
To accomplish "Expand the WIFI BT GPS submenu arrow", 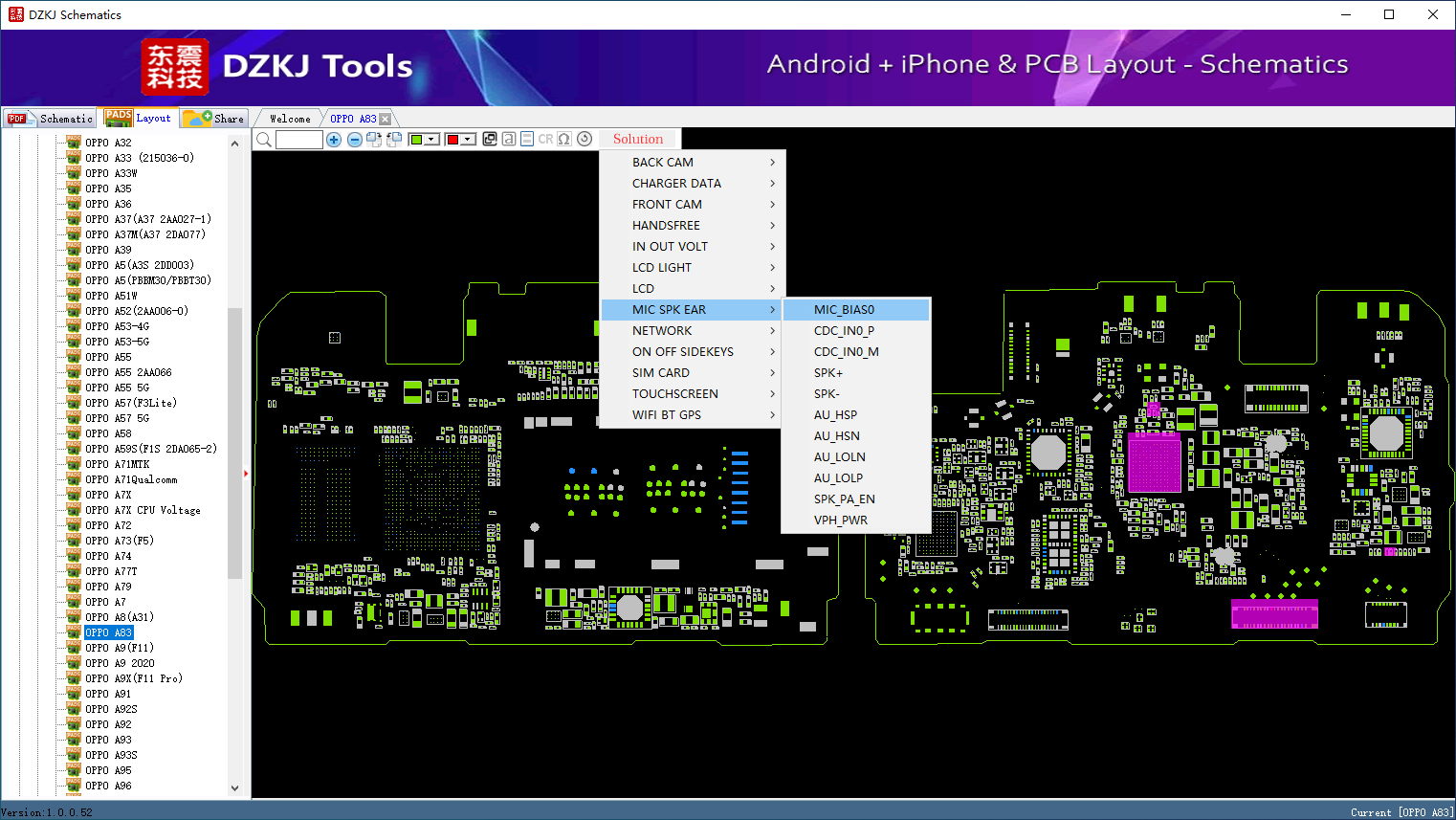I will [x=773, y=415].
